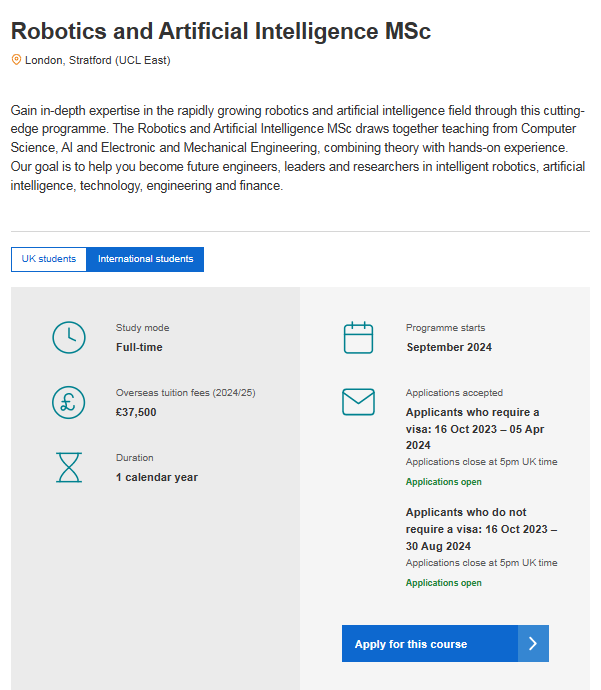
Task: Click London, Stratford (UCL East) location text
Action: 97,60
